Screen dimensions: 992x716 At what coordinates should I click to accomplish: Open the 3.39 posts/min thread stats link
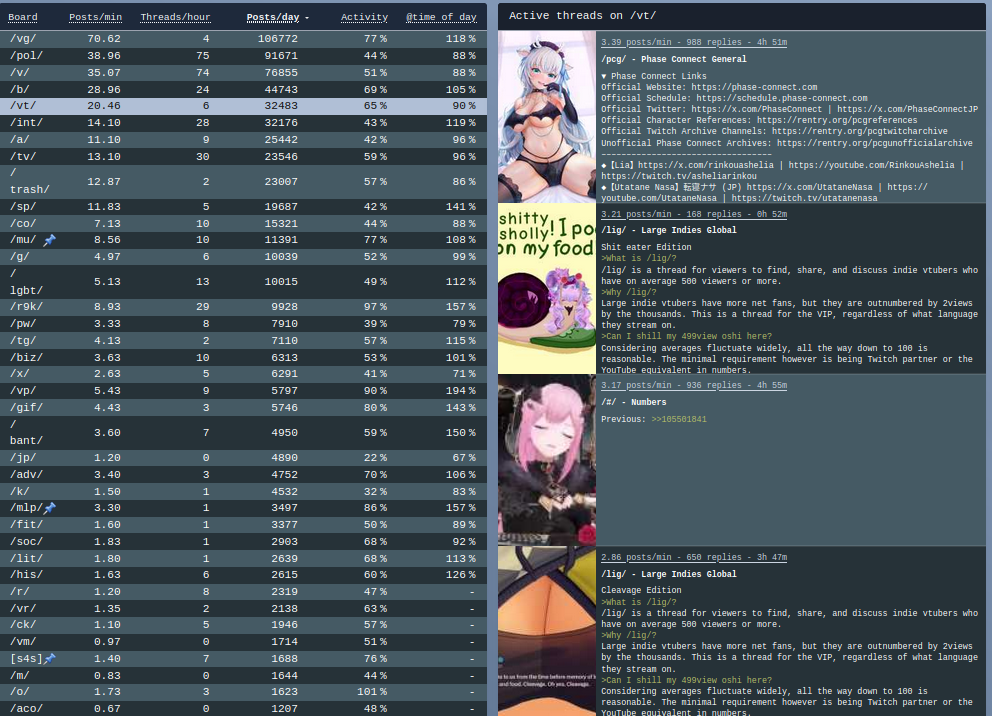[x=693, y=43]
